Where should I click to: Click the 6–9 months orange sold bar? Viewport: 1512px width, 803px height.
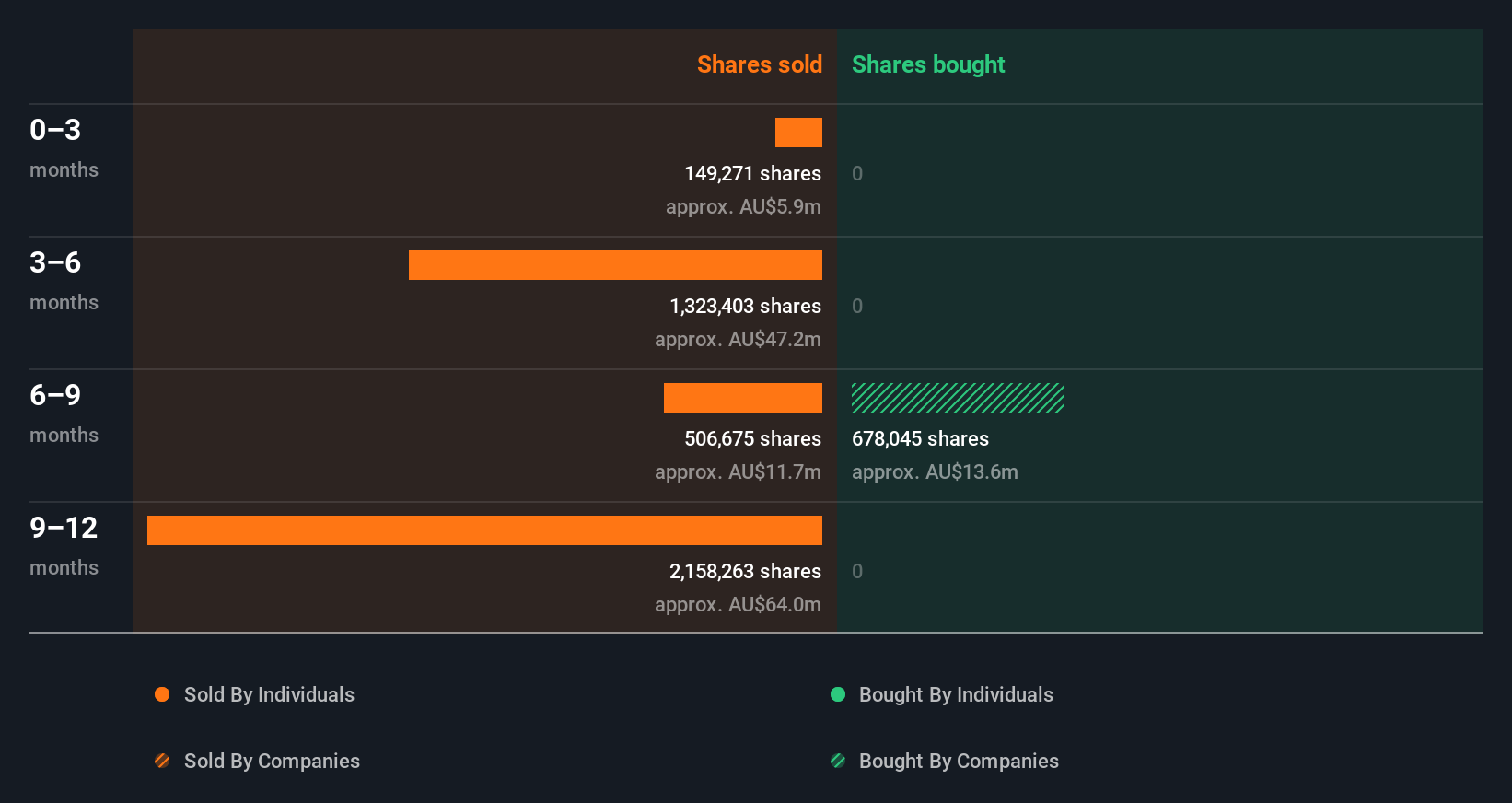click(x=743, y=398)
